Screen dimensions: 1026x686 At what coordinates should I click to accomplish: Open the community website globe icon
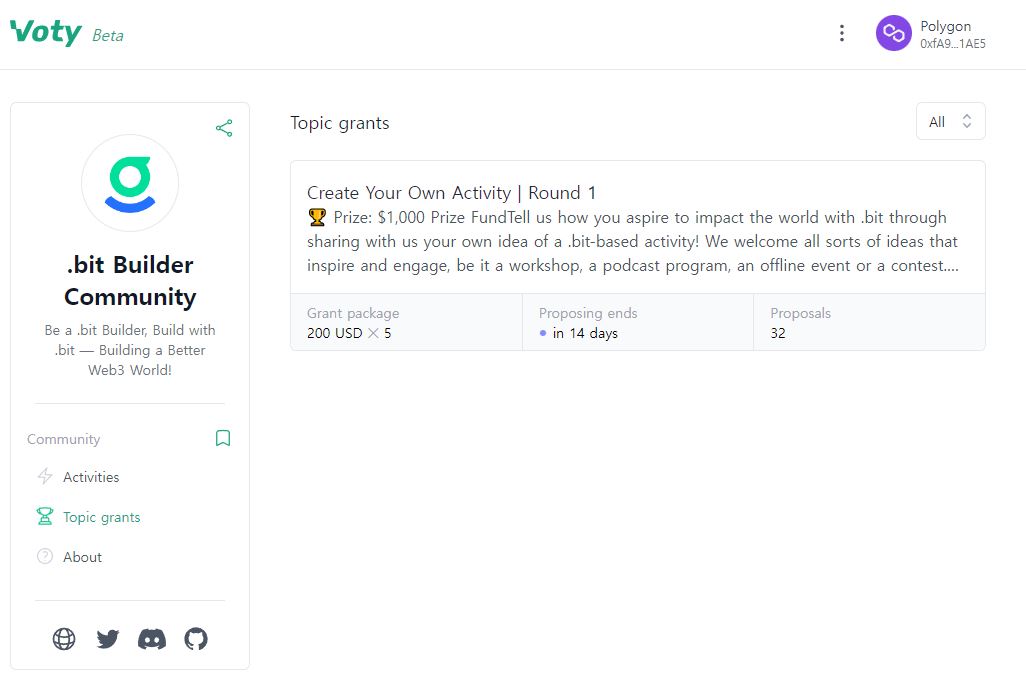[x=63, y=638]
